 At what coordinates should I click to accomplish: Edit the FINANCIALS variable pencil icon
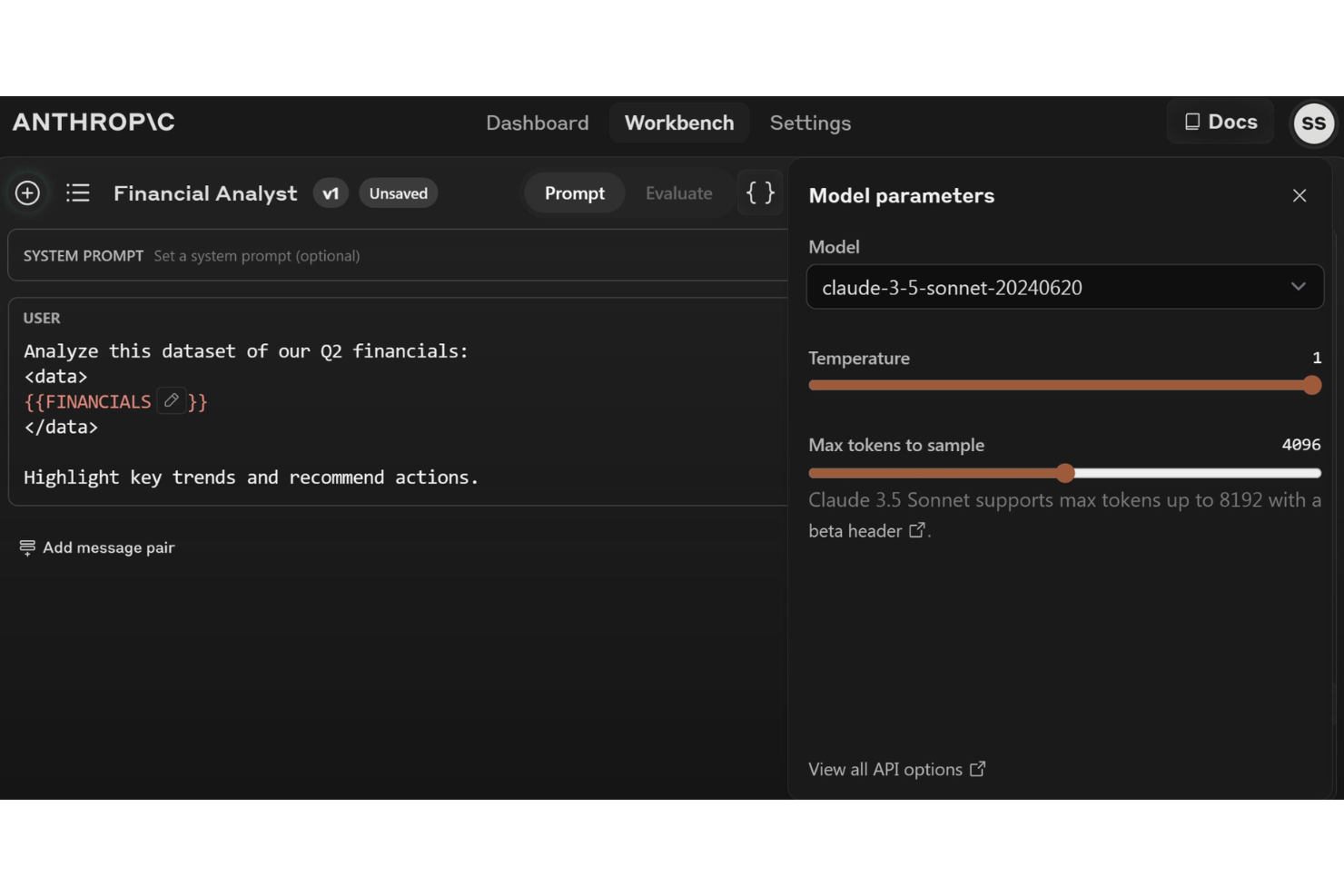(172, 400)
